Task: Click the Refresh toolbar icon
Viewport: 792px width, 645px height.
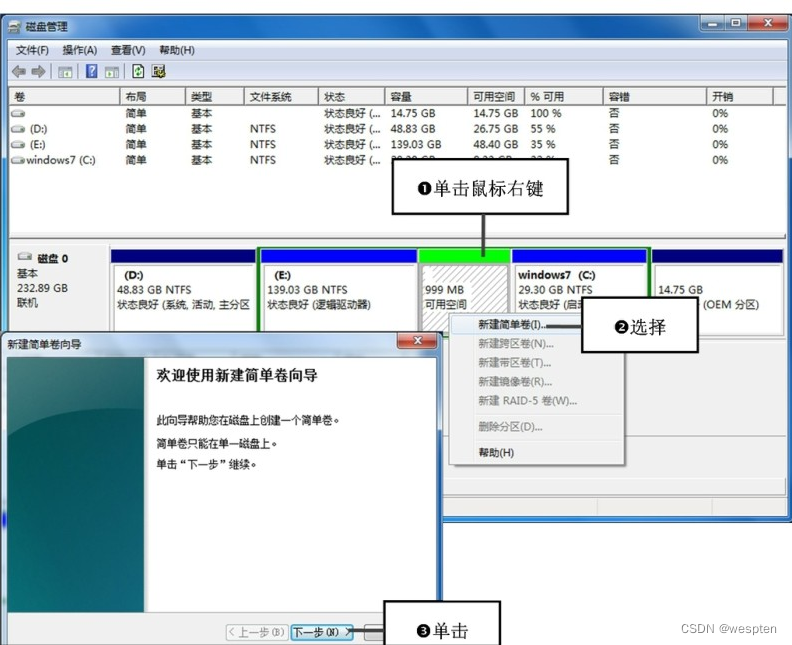Action: tap(138, 71)
